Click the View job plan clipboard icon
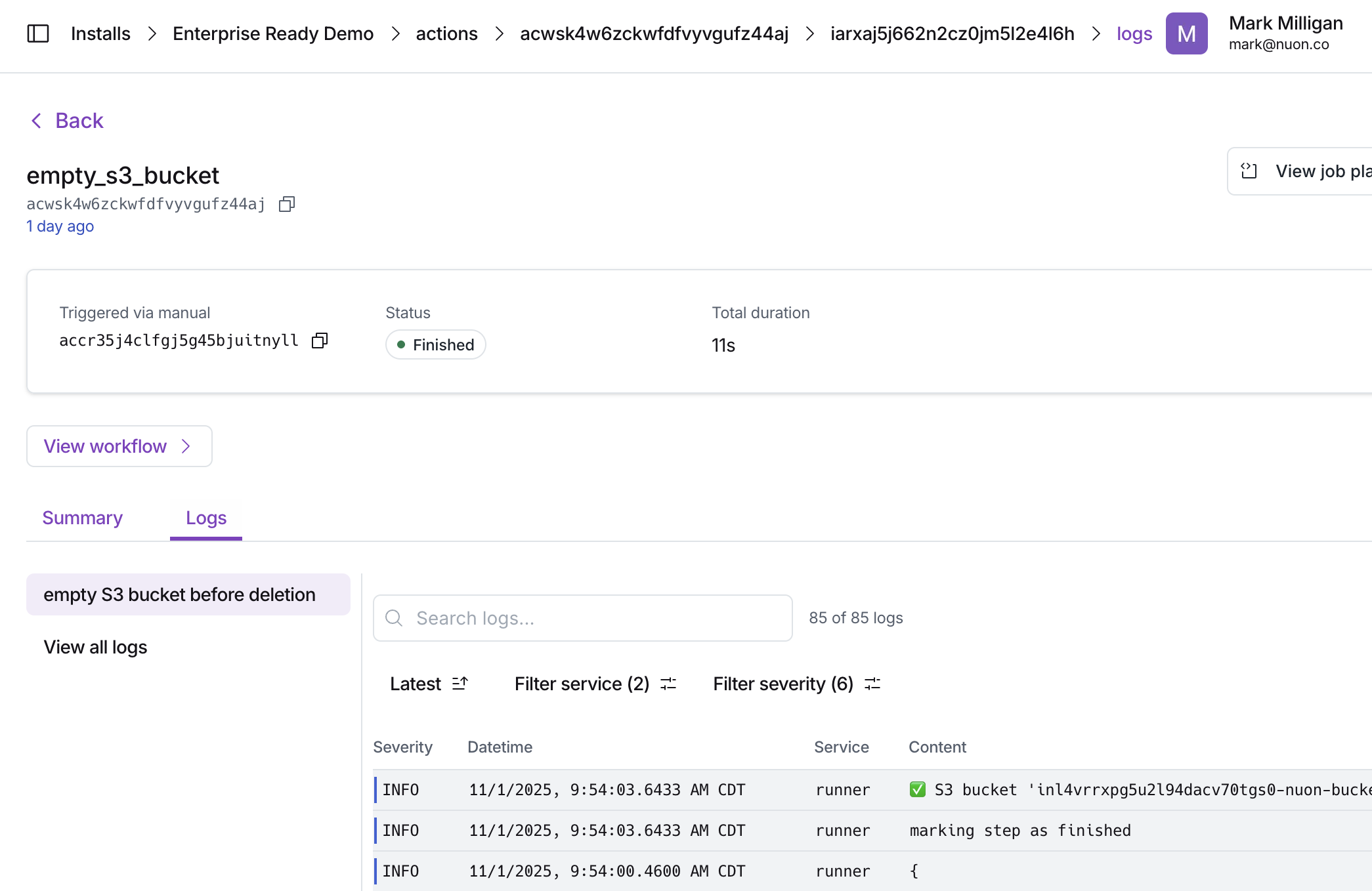The image size is (1372, 891). coord(1250,171)
